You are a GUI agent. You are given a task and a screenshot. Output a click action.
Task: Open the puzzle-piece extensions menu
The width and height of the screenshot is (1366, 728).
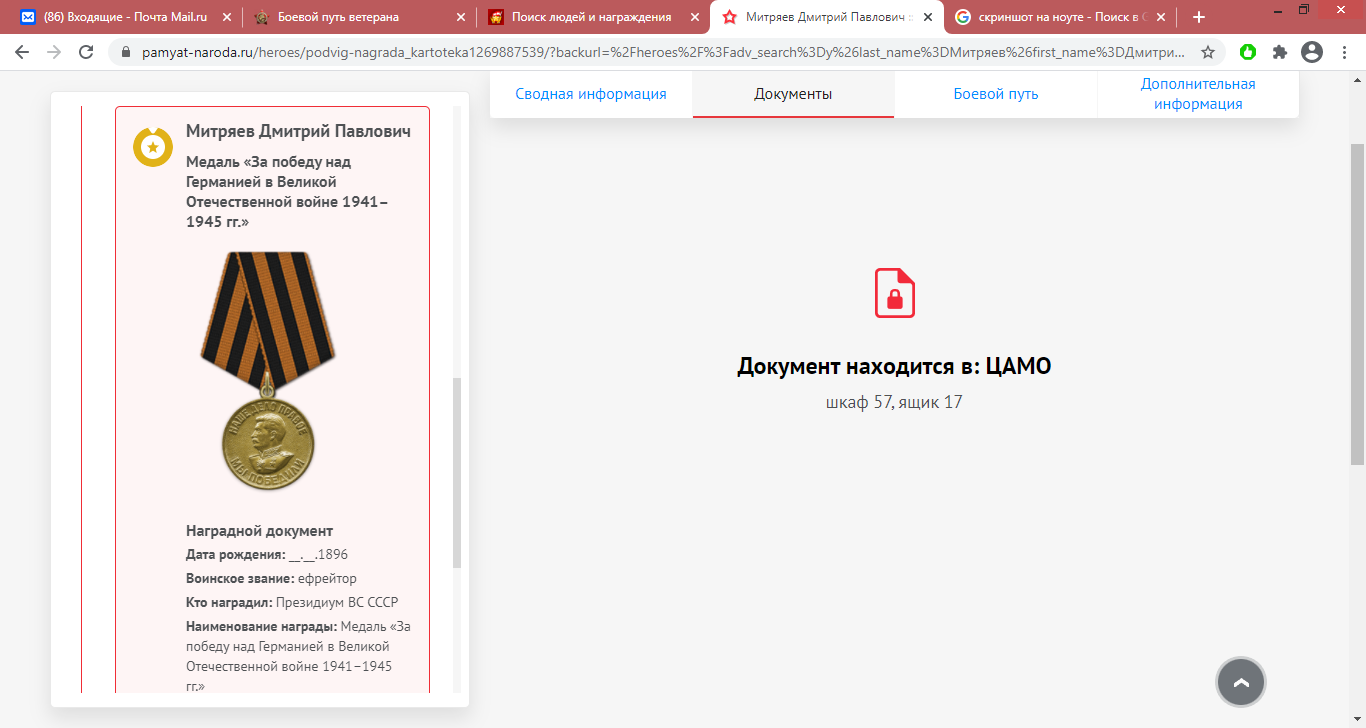(1279, 52)
